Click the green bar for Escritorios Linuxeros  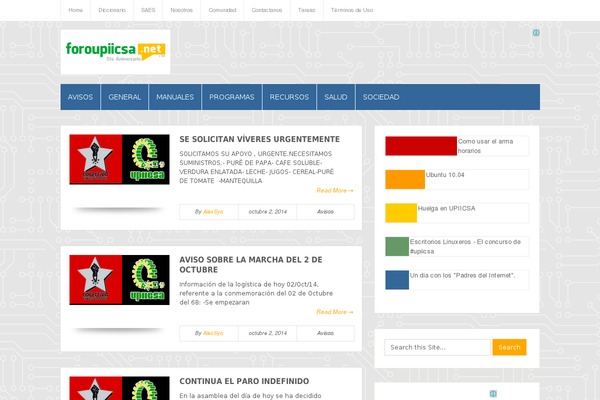pos(397,247)
